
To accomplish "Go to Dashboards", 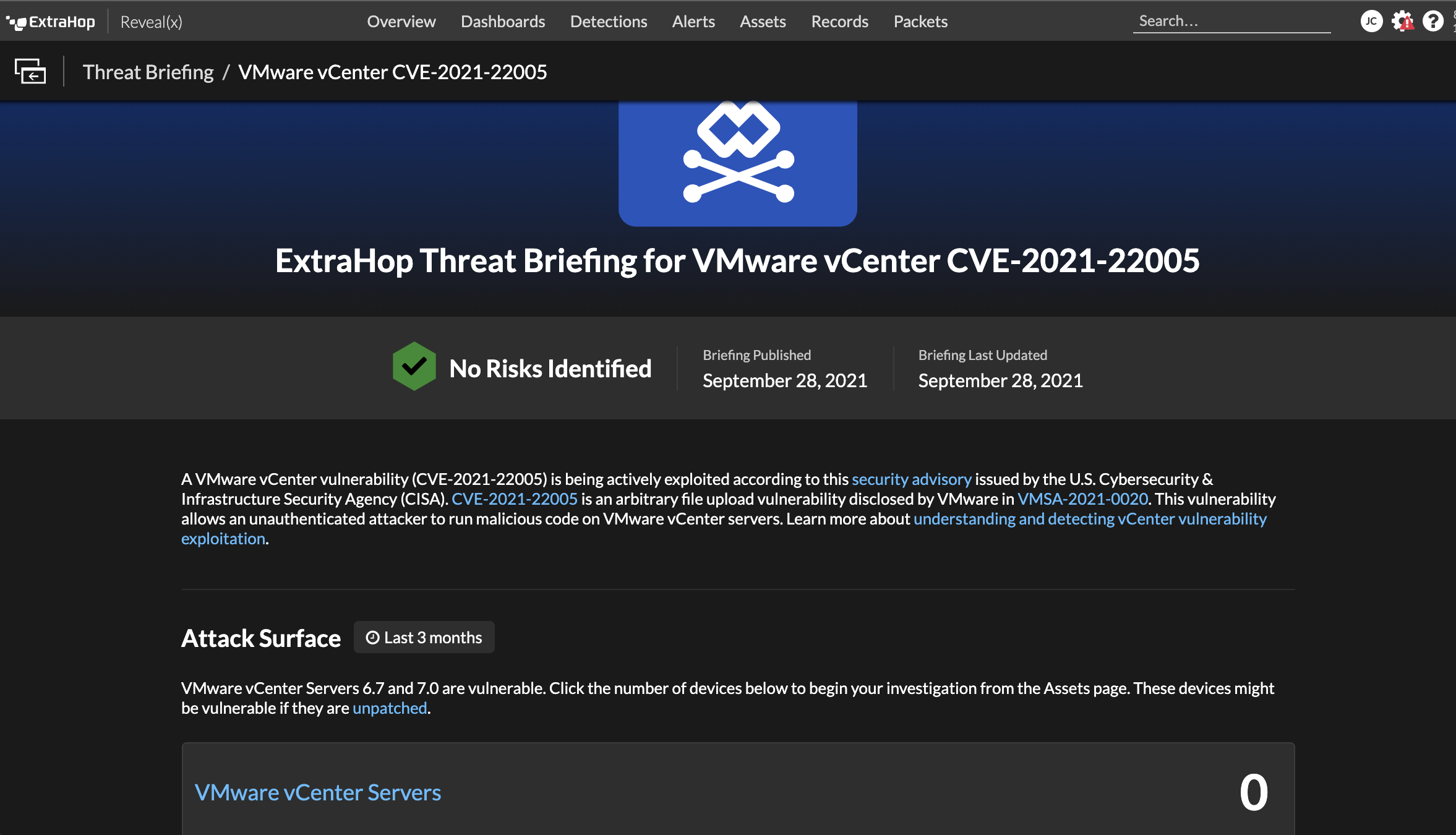I will pyautogui.click(x=503, y=22).
